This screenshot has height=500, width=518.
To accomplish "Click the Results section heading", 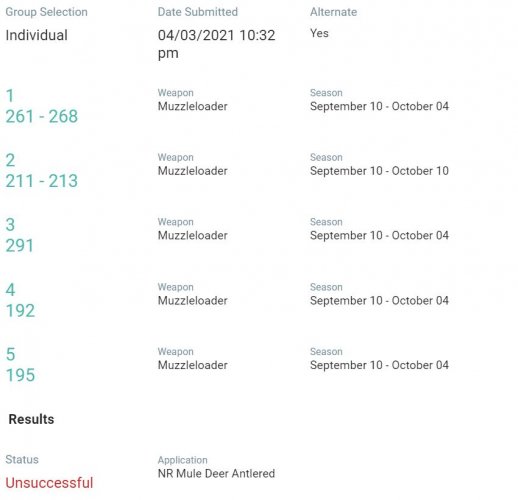I will (31, 419).
